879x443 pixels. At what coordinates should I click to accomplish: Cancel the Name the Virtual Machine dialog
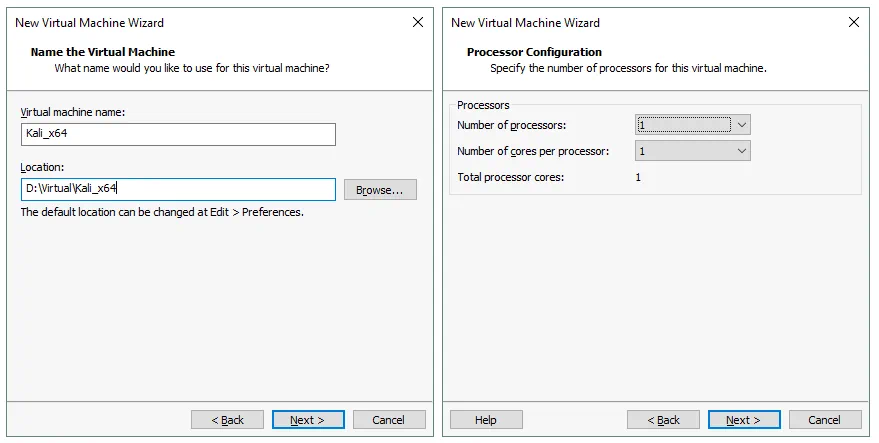coord(389,420)
